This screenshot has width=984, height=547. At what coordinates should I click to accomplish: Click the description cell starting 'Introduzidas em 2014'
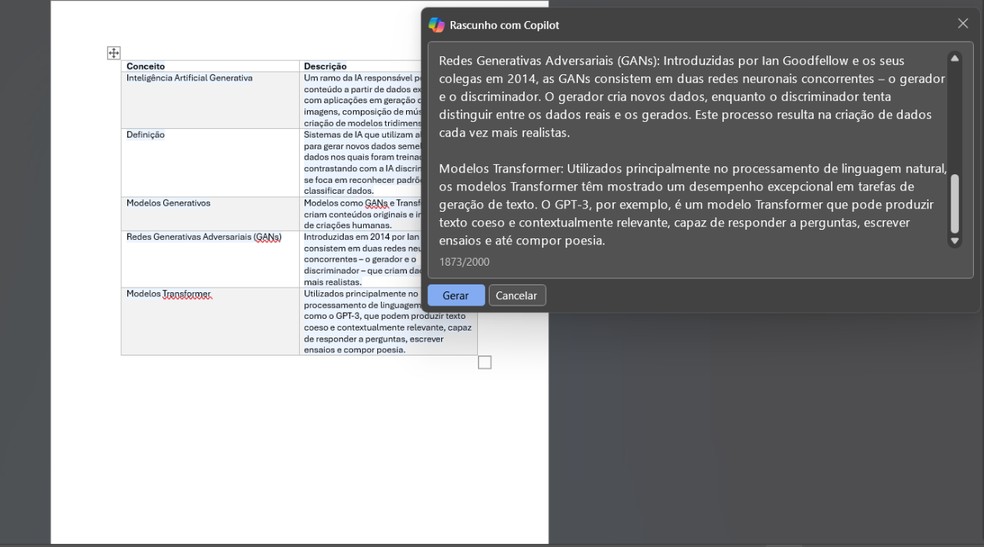point(361,259)
